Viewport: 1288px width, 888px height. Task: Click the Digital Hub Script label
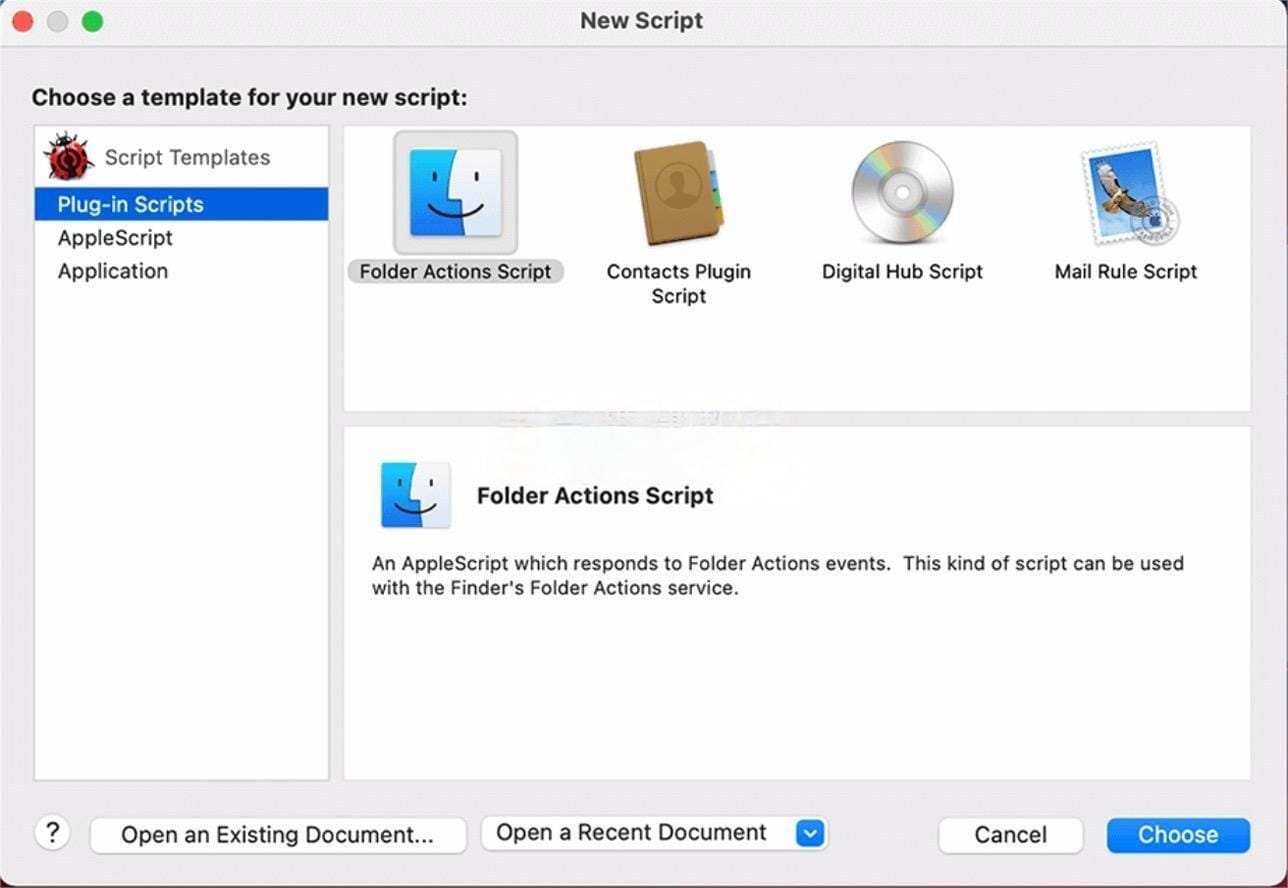(902, 272)
